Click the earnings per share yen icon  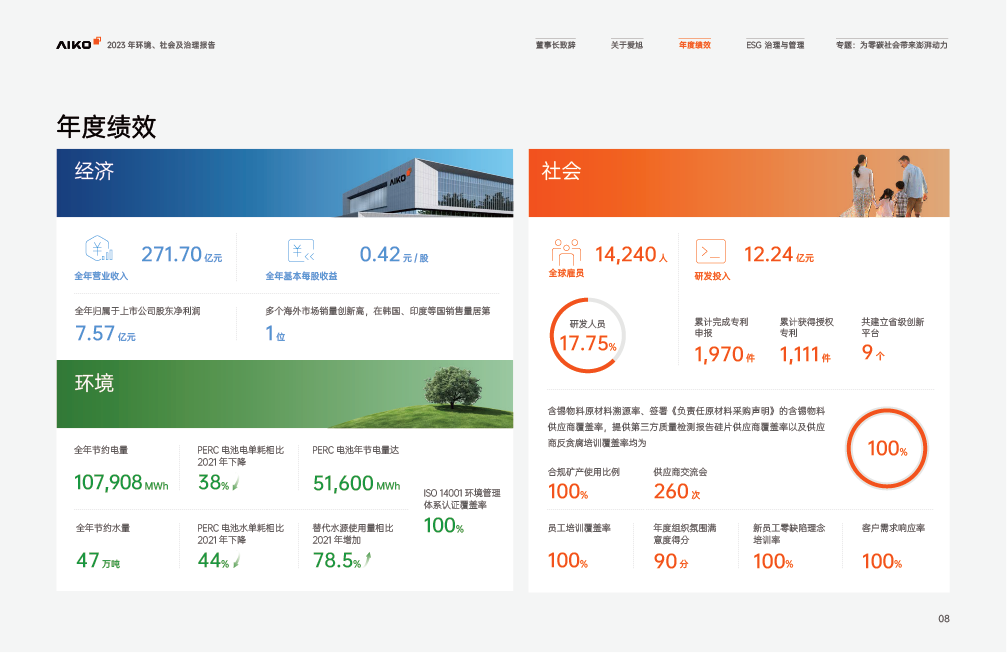[300, 251]
